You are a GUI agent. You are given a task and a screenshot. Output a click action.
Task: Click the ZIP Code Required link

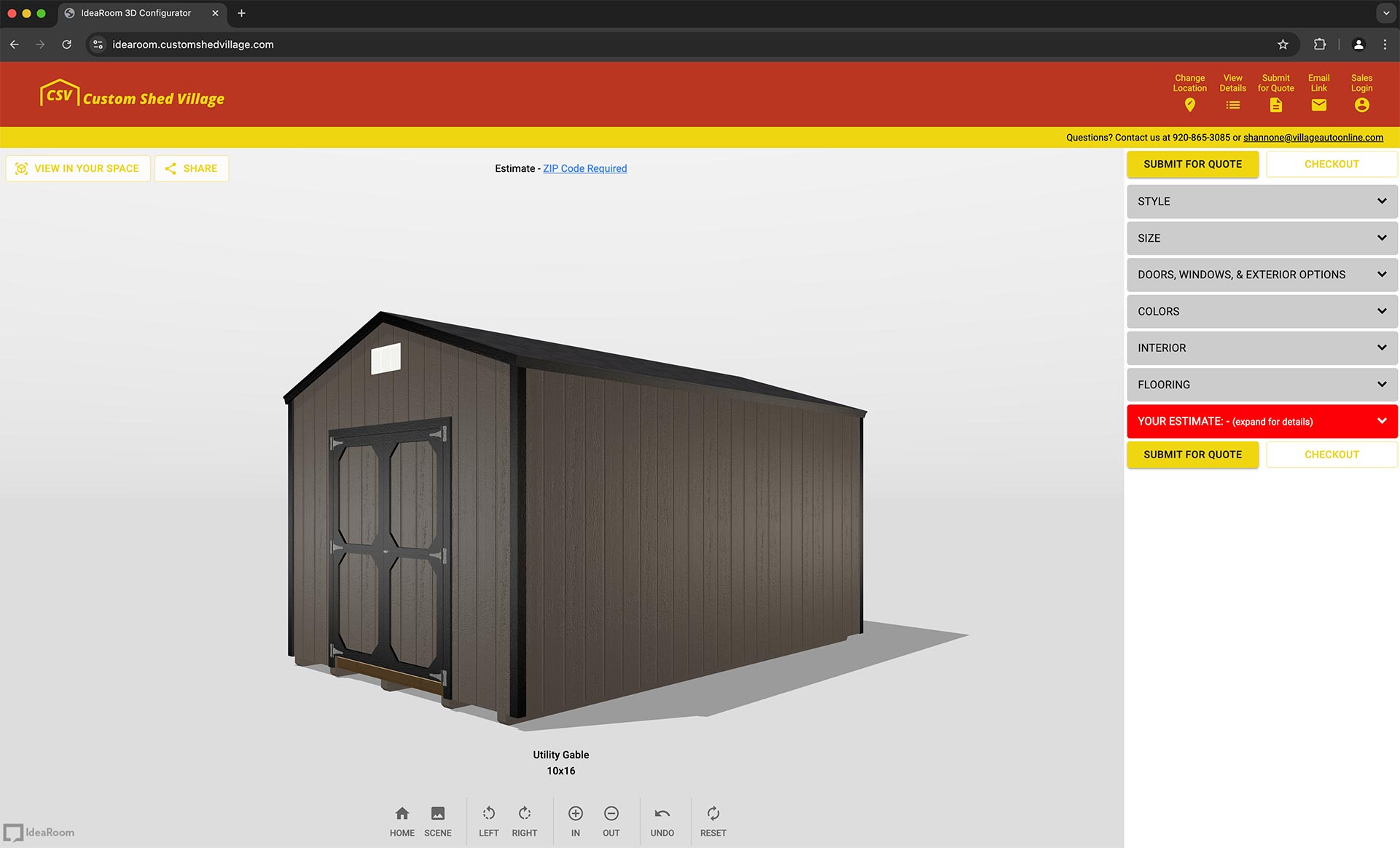[584, 168]
